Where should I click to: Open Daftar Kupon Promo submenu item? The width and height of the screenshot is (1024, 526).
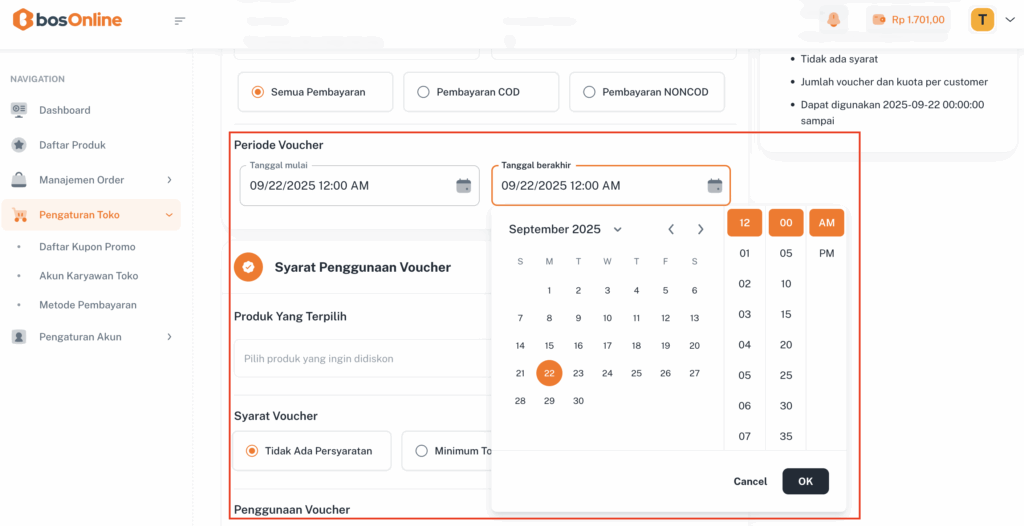[x=87, y=247]
